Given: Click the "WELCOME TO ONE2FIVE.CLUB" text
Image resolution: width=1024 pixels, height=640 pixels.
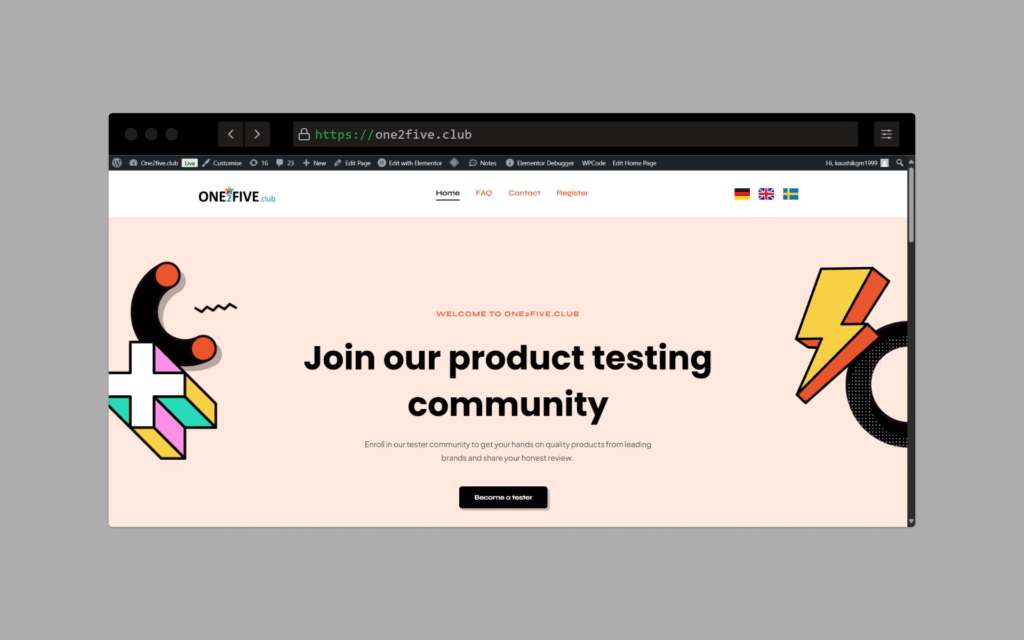Looking at the screenshot, I should click(x=507, y=313).
